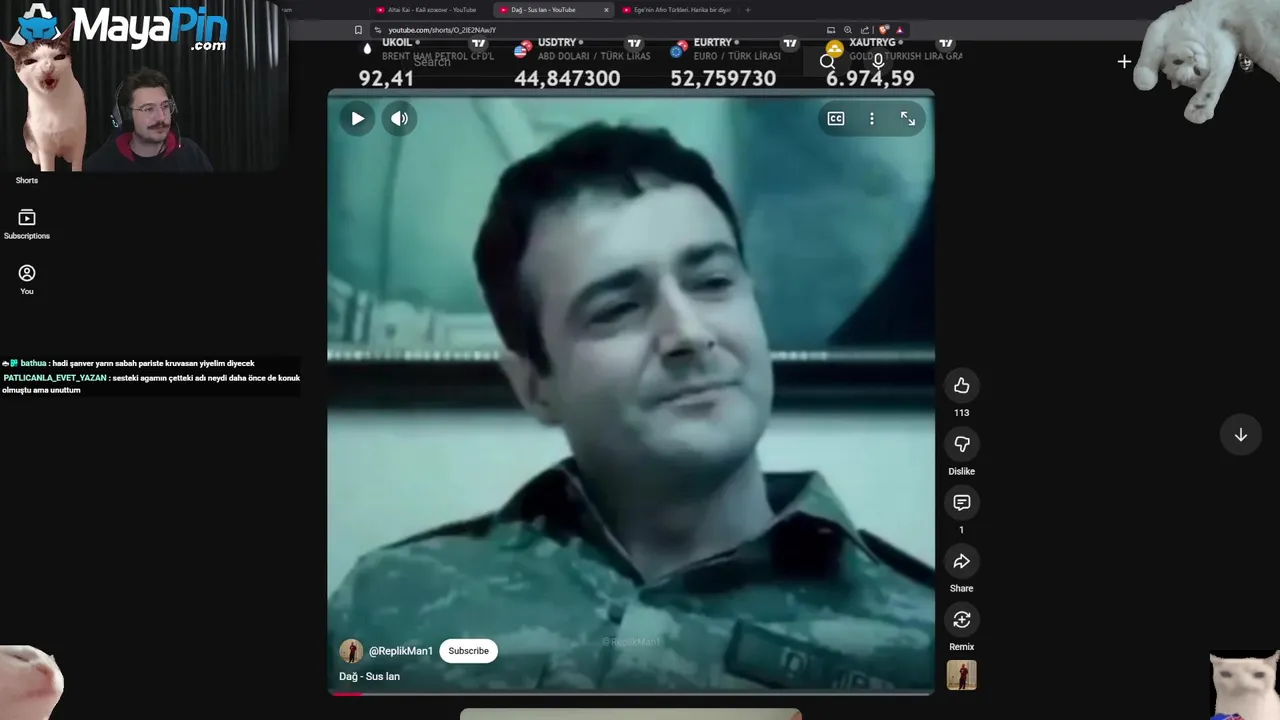Viewport: 1280px width, 720px height.
Task: Open the three-dot more options menu
Action: [x=872, y=118]
